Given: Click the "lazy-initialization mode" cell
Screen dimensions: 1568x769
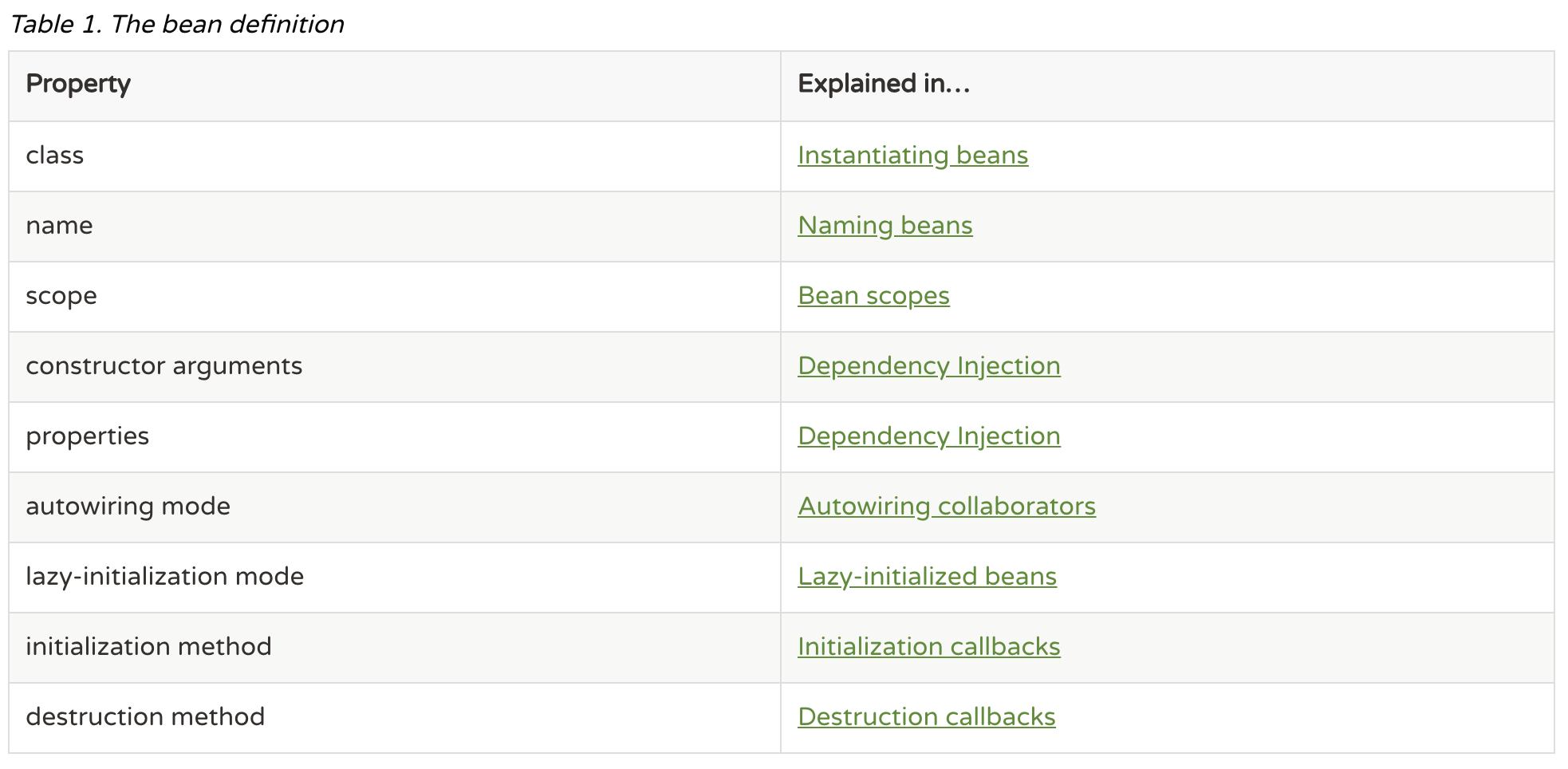Looking at the screenshot, I should 164,577.
